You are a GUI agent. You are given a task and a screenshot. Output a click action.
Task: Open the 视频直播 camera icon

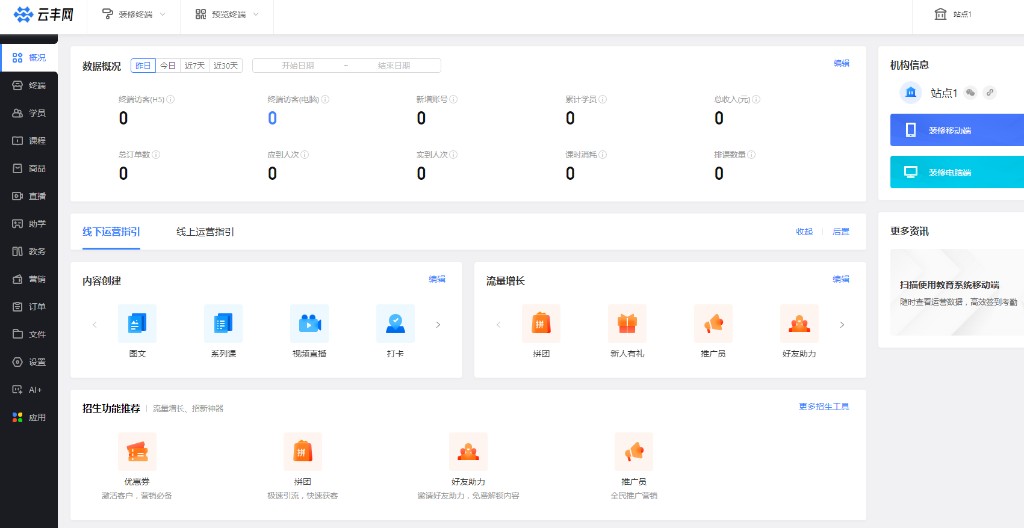[310, 323]
